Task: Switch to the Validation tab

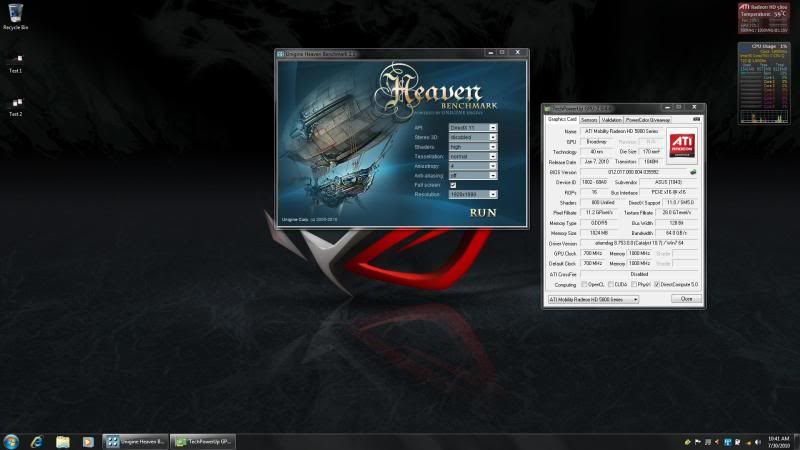Action: (x=611, y=120)
